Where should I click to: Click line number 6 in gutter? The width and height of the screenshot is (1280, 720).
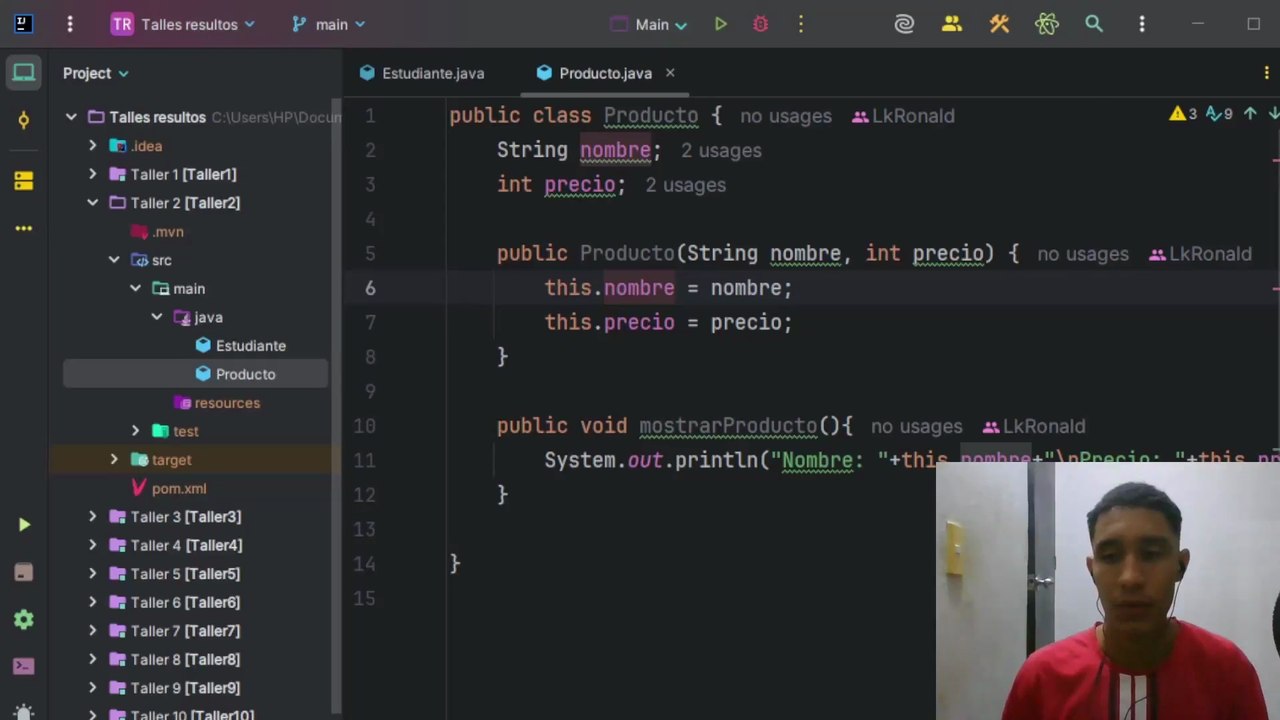point(370,288)
